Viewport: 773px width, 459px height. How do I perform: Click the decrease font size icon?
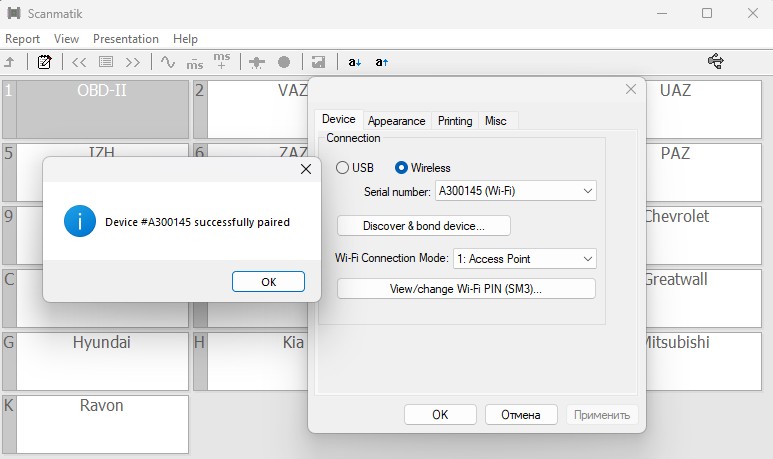pos(355,62)
